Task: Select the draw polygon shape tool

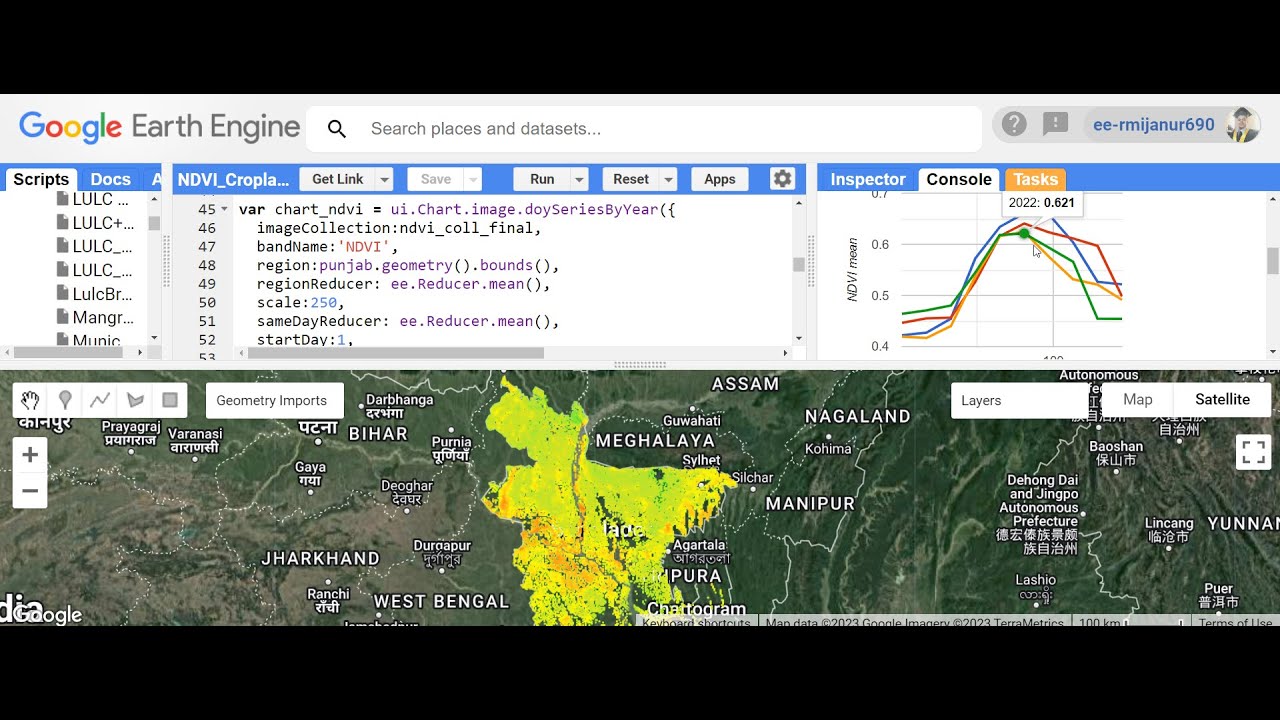Action: (x=135, y=400)
